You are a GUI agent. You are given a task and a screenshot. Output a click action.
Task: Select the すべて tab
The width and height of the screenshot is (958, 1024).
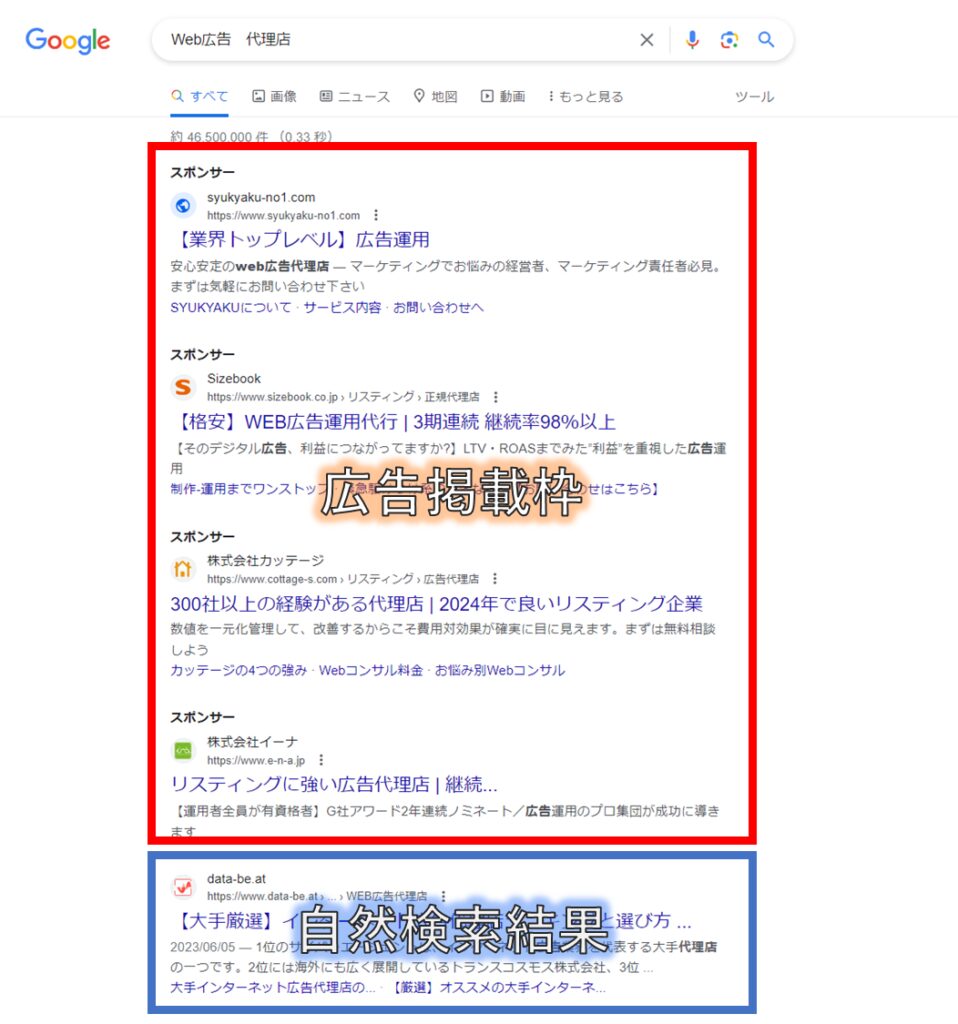tap(200, 97)
